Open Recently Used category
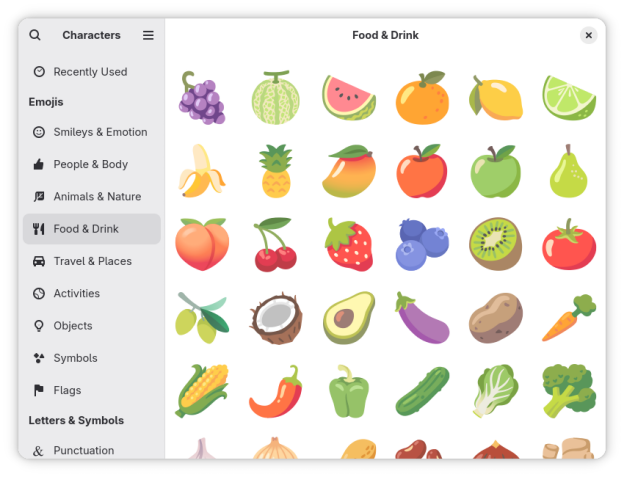The image size is (624, 477). pos(92,72)
